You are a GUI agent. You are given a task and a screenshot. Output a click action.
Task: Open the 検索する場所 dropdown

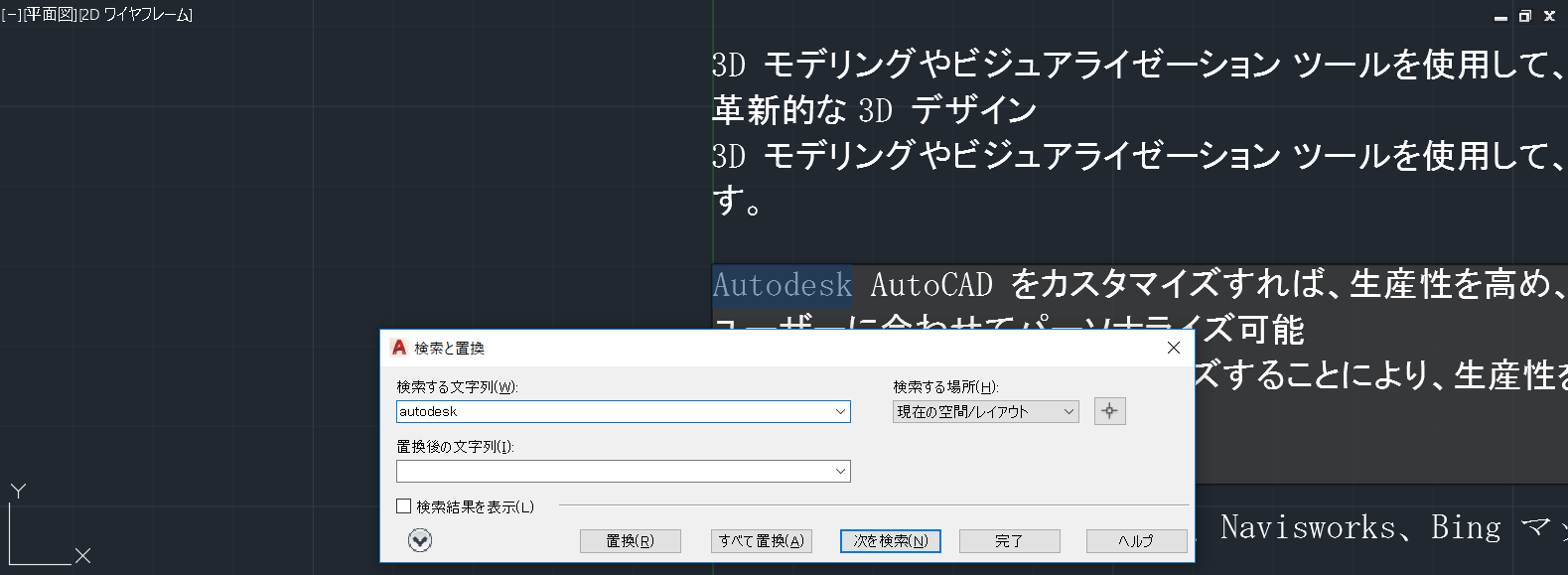click(x=986, y=411)
